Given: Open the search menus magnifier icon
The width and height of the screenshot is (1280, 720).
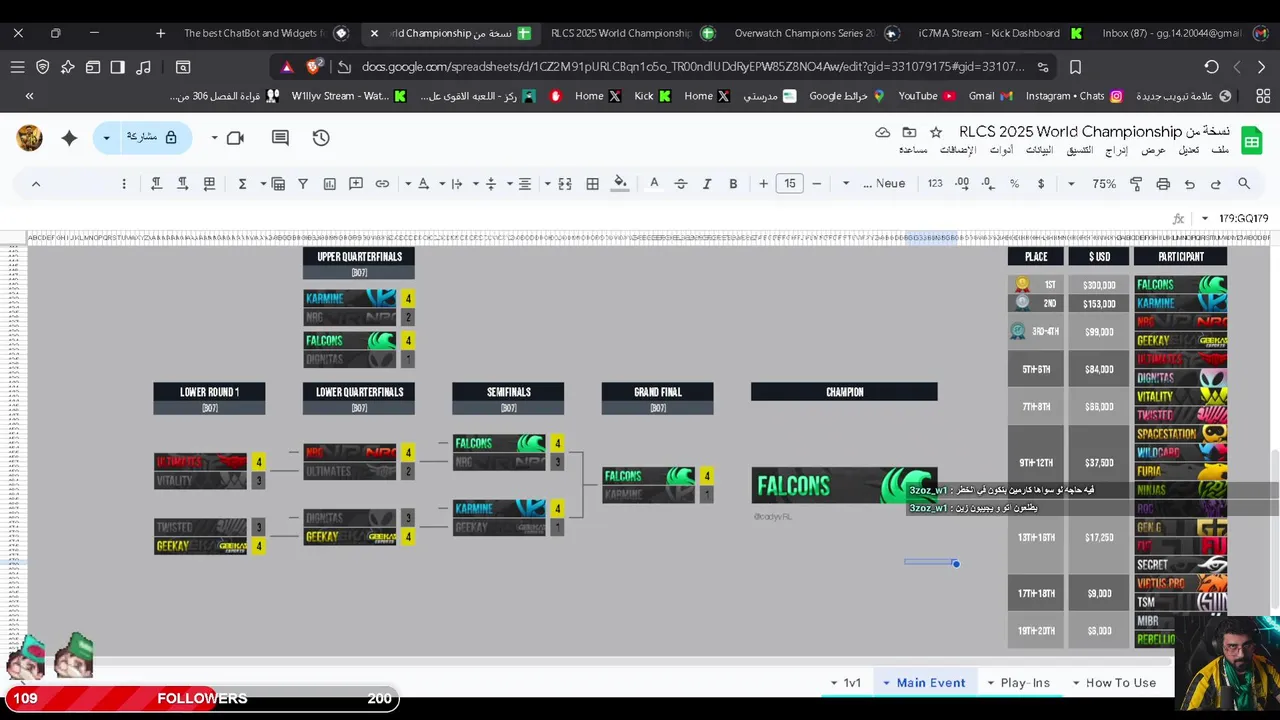Looking at the screenshot, I should (x=1244, y=184).
